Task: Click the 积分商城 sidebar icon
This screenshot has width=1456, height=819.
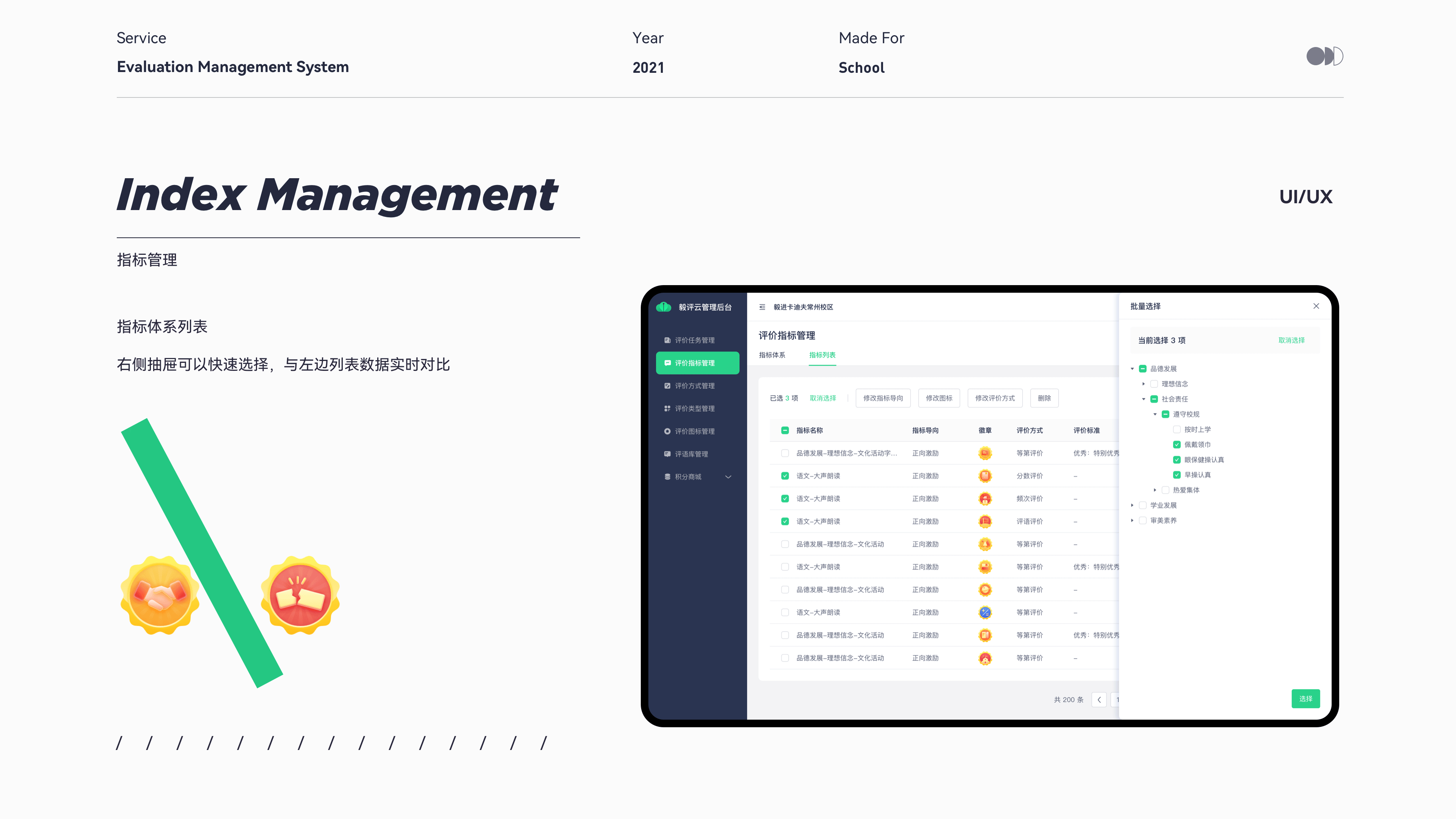Action: click(667, 477)
